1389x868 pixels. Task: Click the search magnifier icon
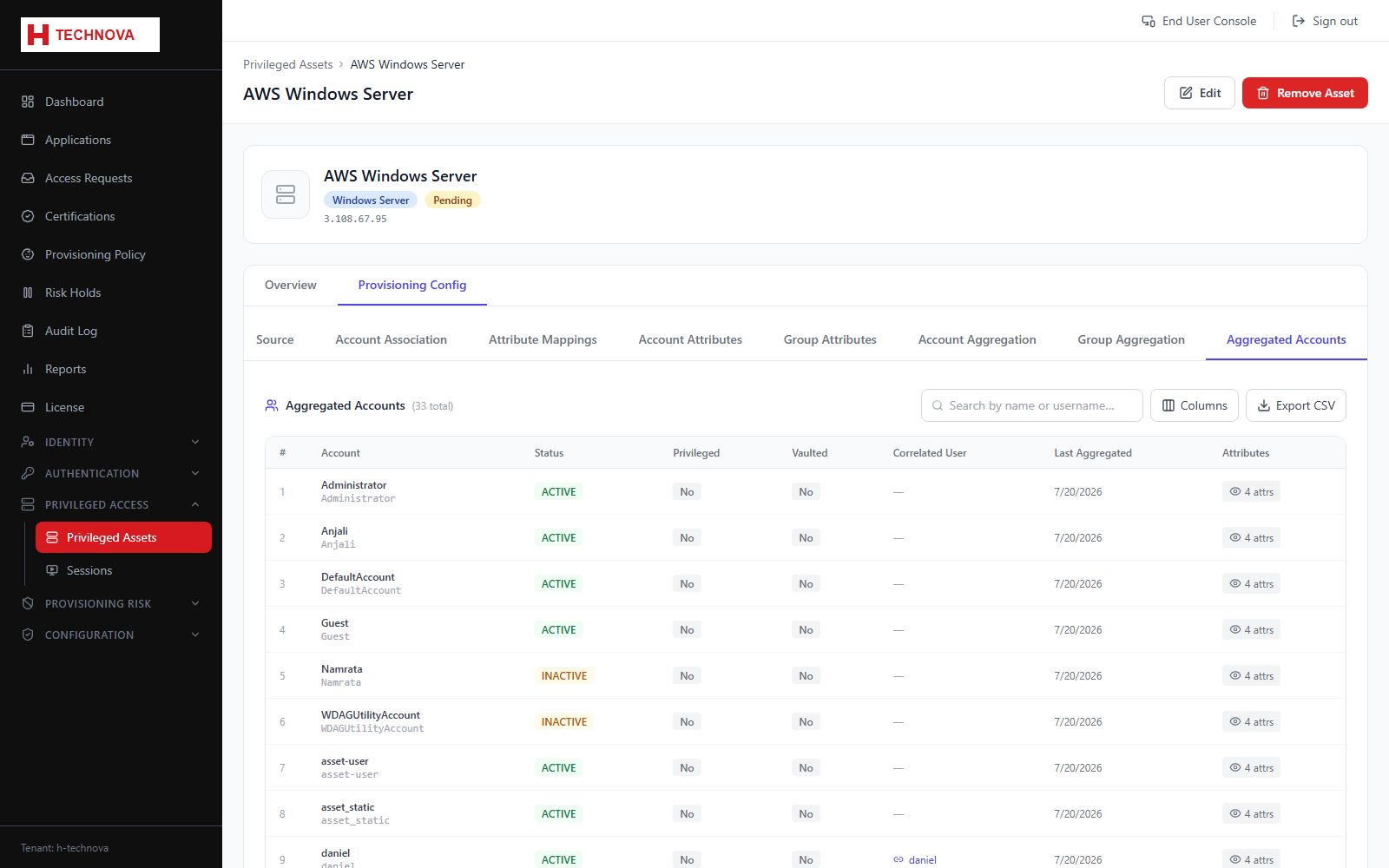point(938,405)
